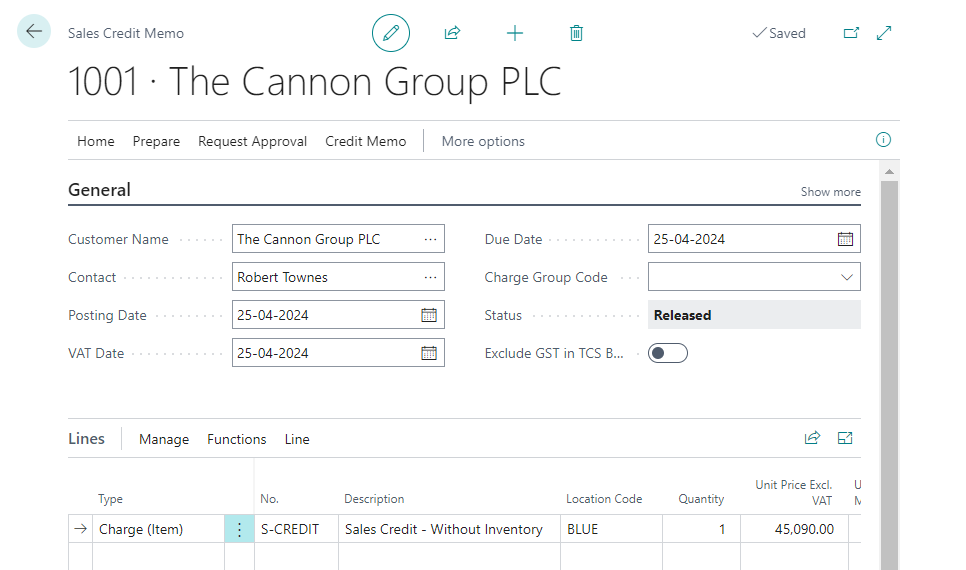Delete the credit memo via trash icon
The width and height of the screenshot is (966, 570).
tap(576, 33)
